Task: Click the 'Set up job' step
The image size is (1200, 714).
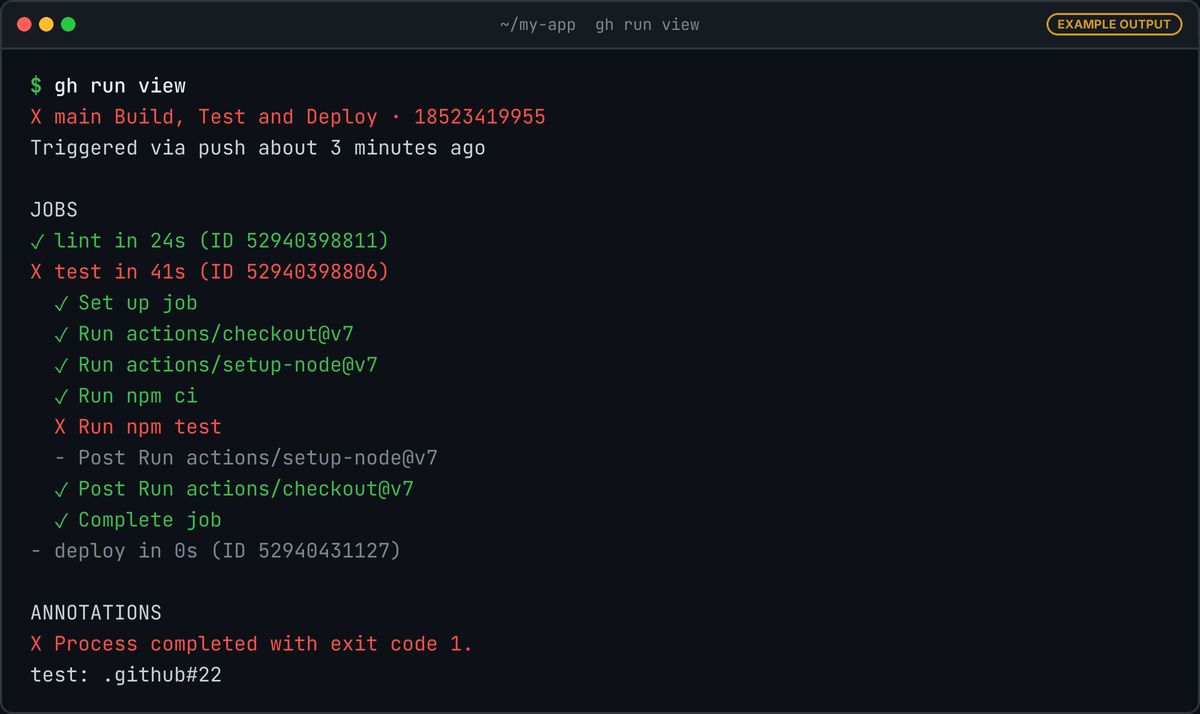Action: (126, 303)
